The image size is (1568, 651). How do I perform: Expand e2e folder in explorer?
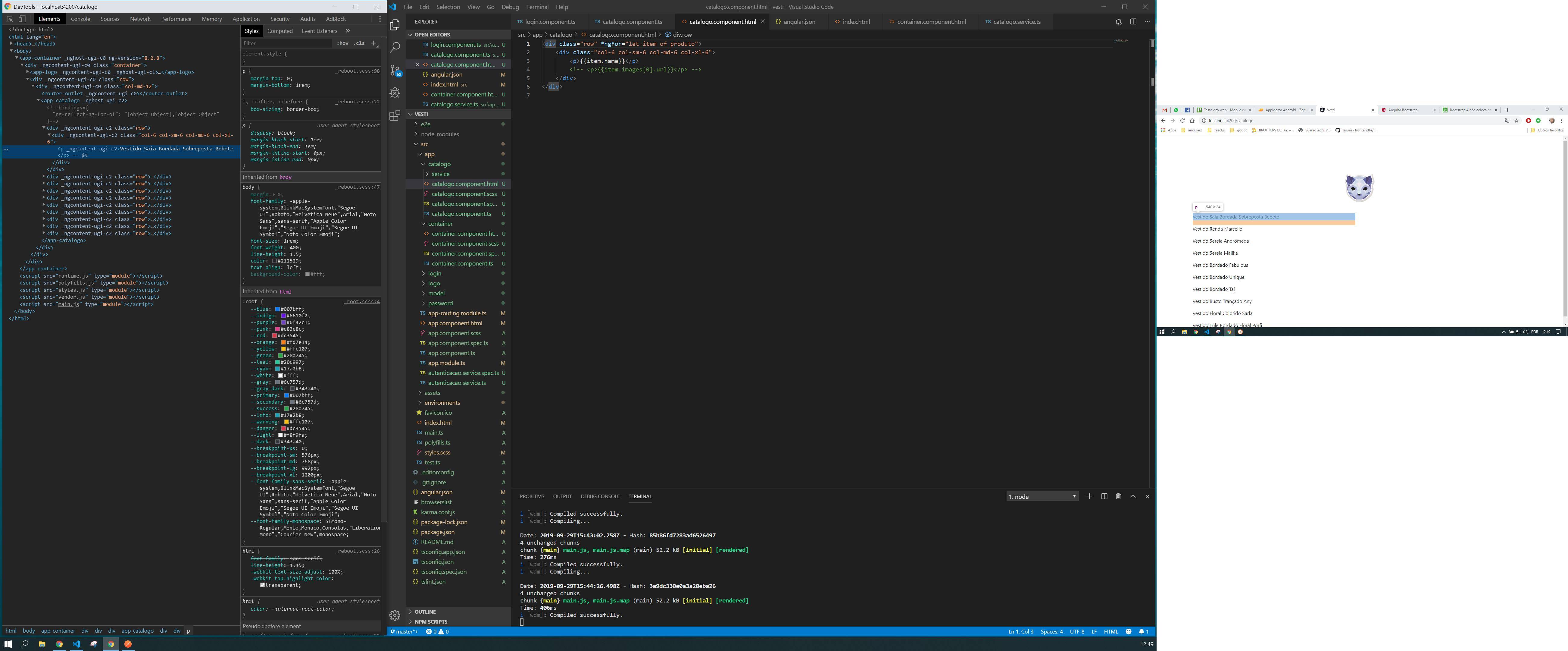[426, 124]
